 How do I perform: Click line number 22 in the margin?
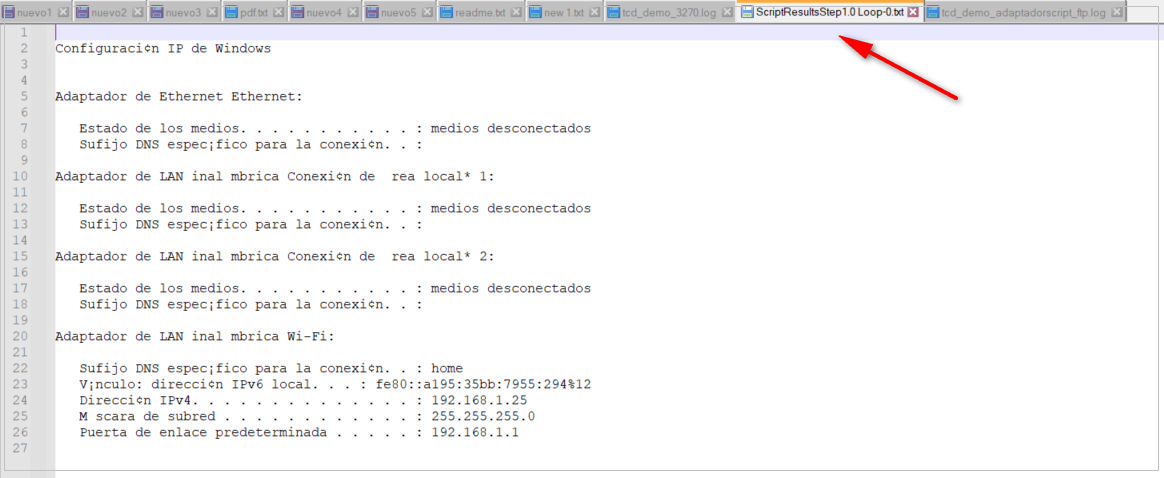pos(24,368)
